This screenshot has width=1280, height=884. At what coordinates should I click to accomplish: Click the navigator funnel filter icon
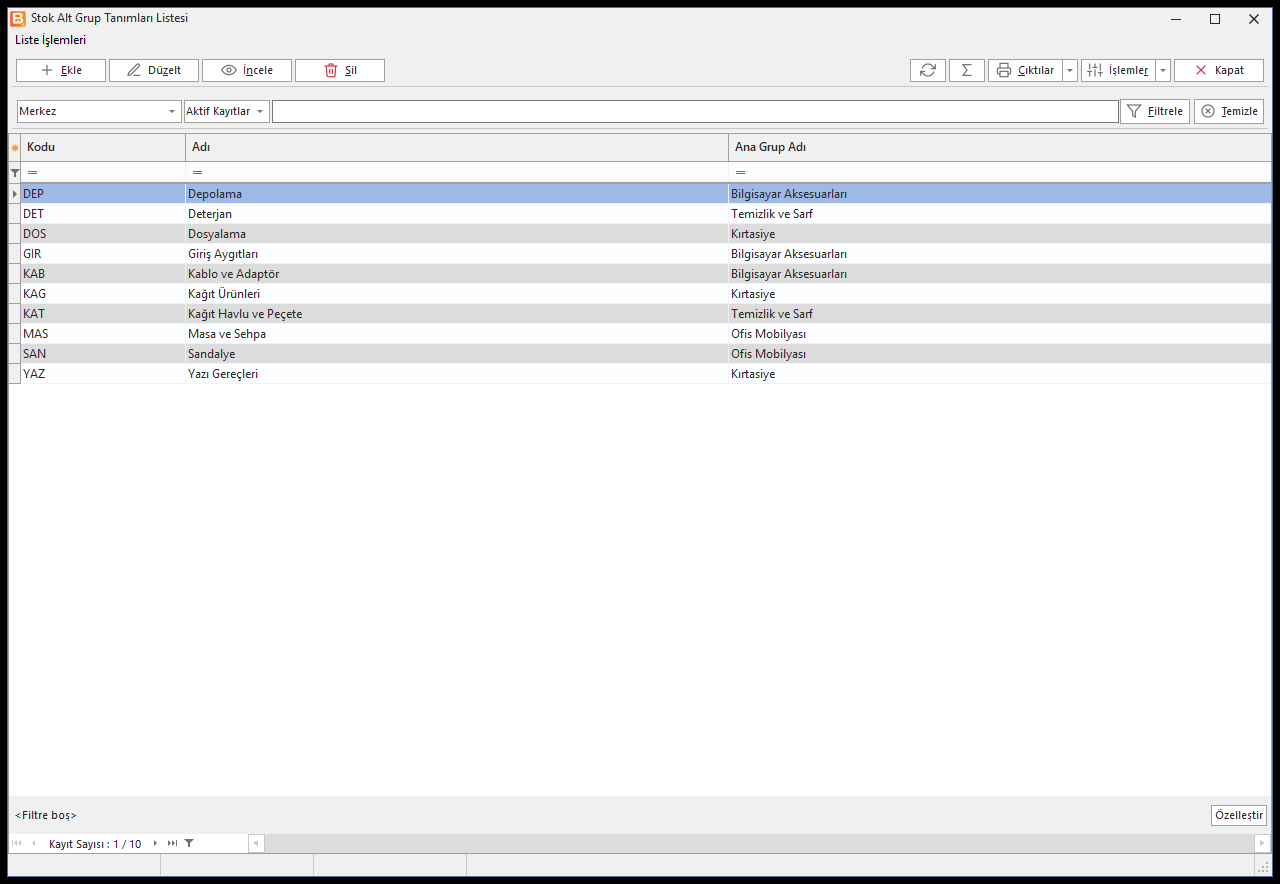(x=189, y=843)
